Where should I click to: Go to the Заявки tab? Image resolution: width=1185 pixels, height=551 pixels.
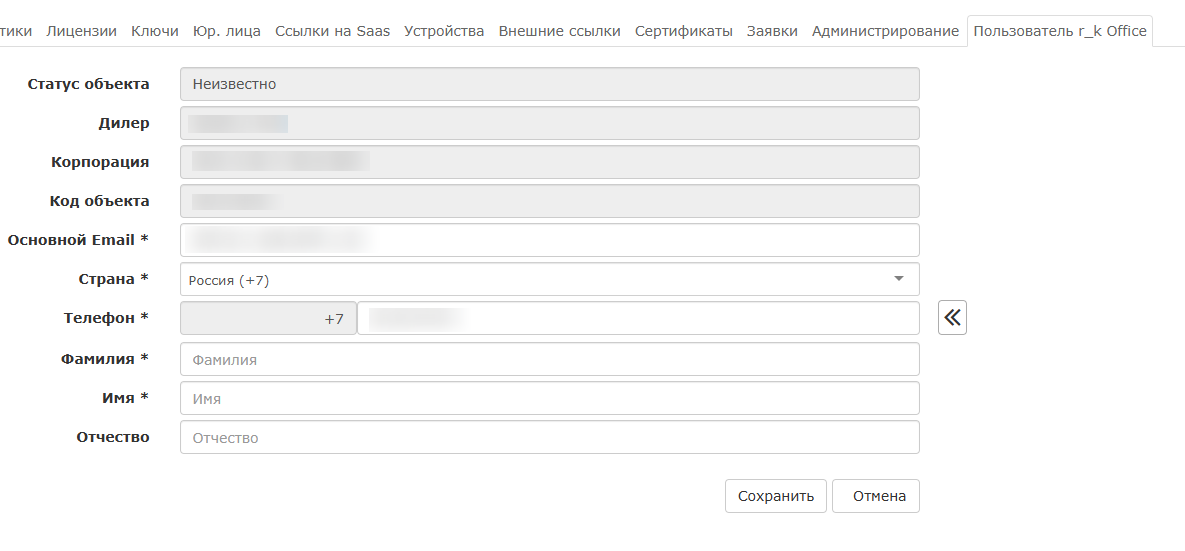772,31
